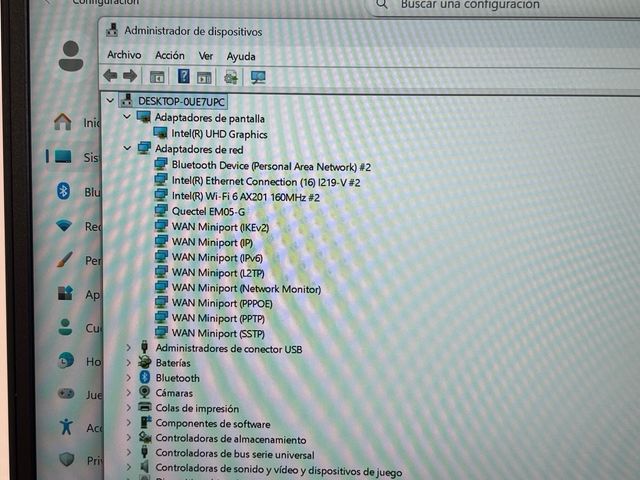The image size is (640, 480).
Task: Open network Wi-Fi icon in Settings sidebar
Action: (x=64, y=225)
